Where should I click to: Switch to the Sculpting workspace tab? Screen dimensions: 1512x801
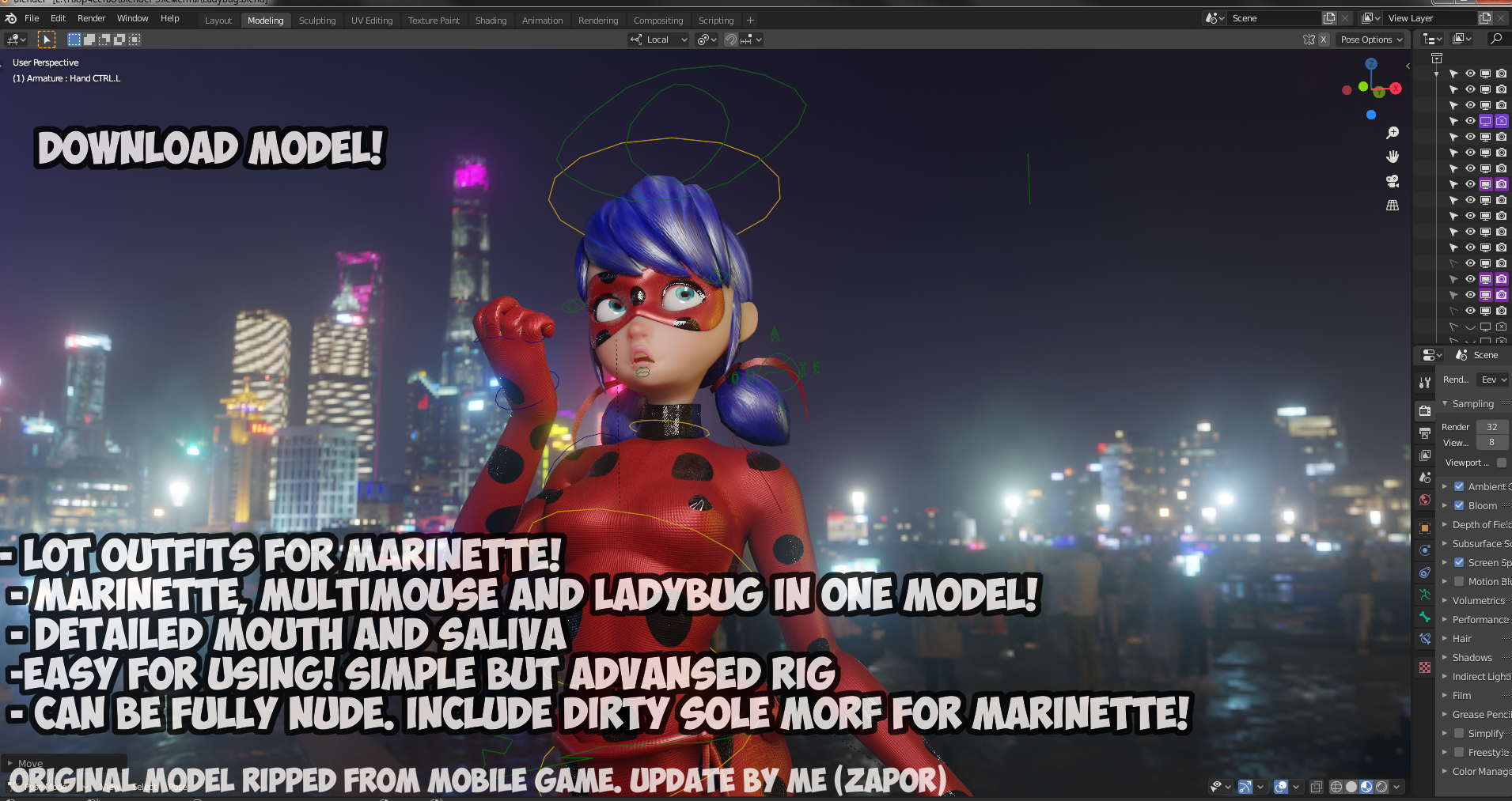tap(317, 21)
